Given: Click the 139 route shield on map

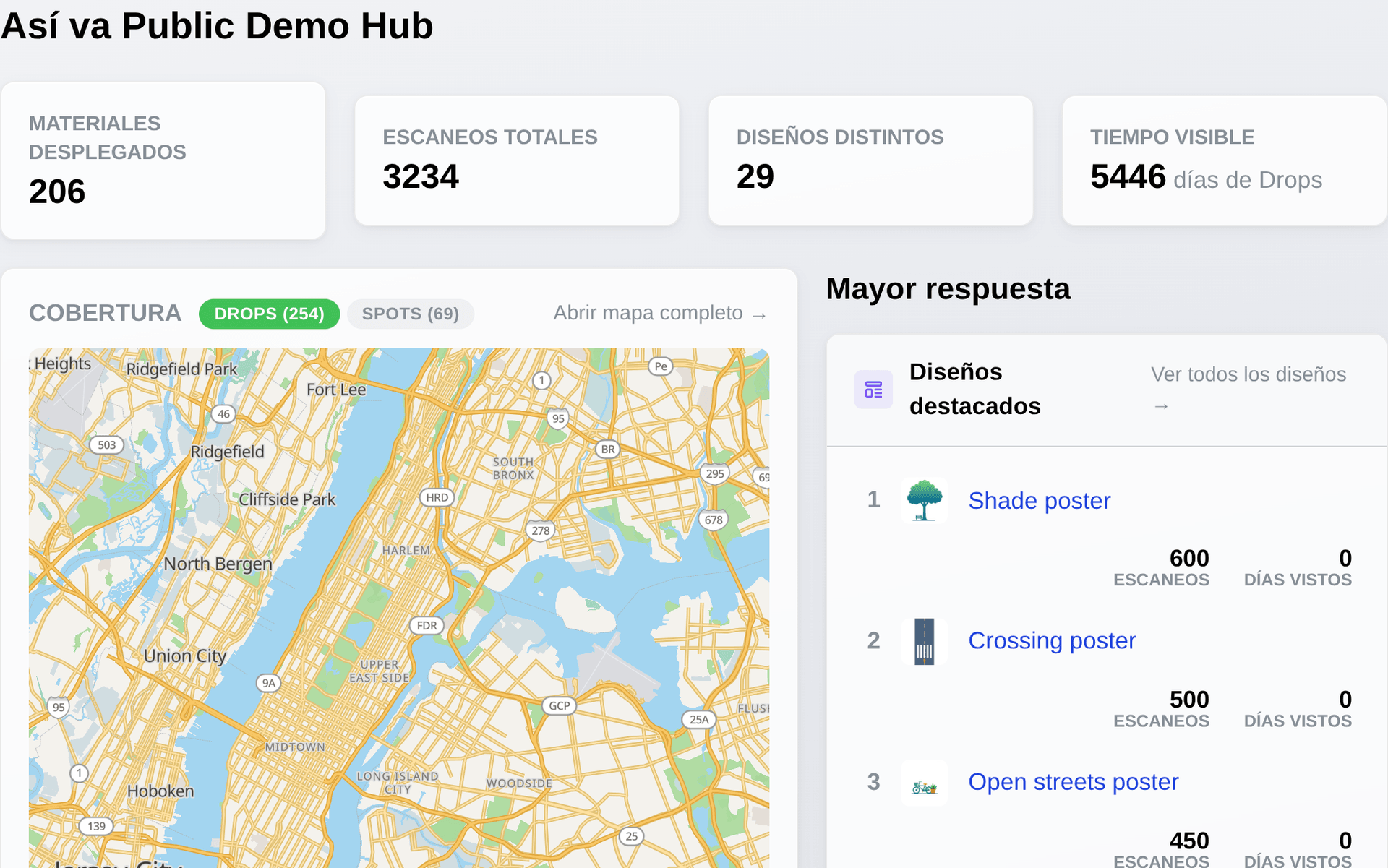Looking at the screenshot, I should pos(96,826).
